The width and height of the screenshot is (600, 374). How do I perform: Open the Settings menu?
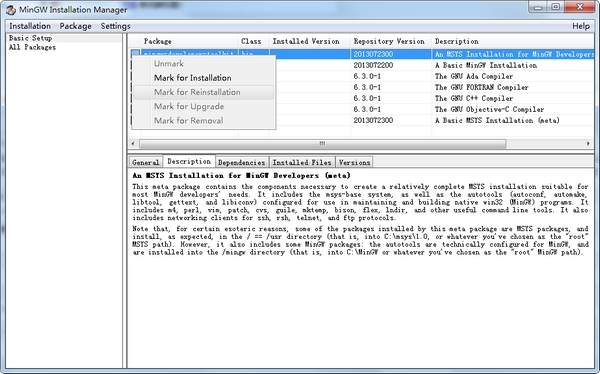115,26
